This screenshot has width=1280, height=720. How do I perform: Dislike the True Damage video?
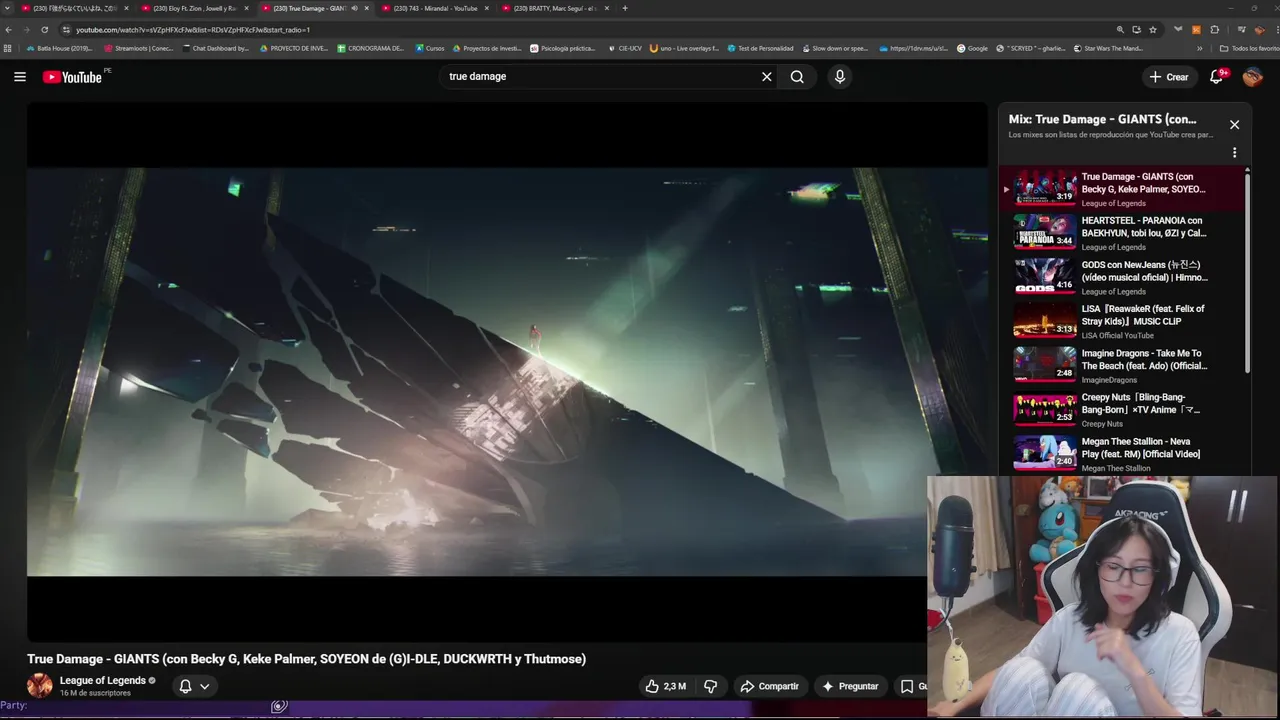(x=711, y=686)
